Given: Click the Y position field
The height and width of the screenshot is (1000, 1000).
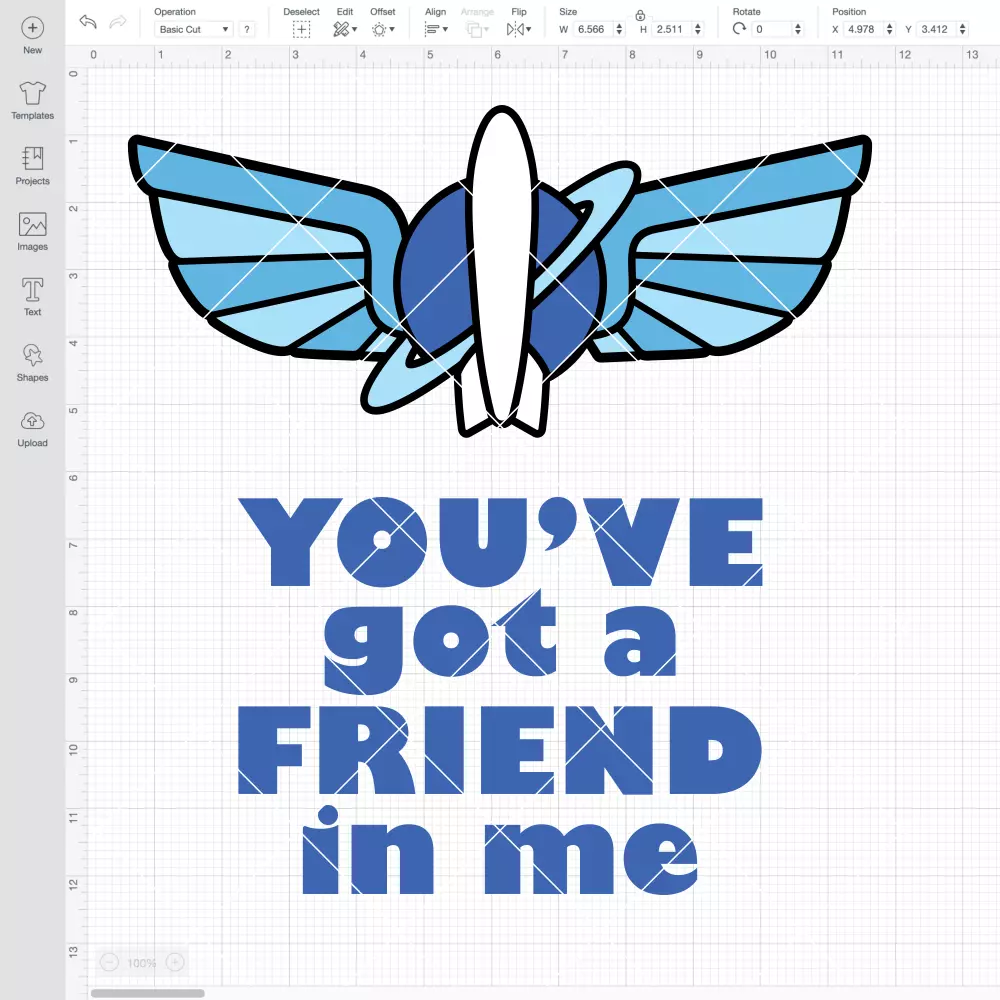Looking at the screenshot, I should (938, 29).
